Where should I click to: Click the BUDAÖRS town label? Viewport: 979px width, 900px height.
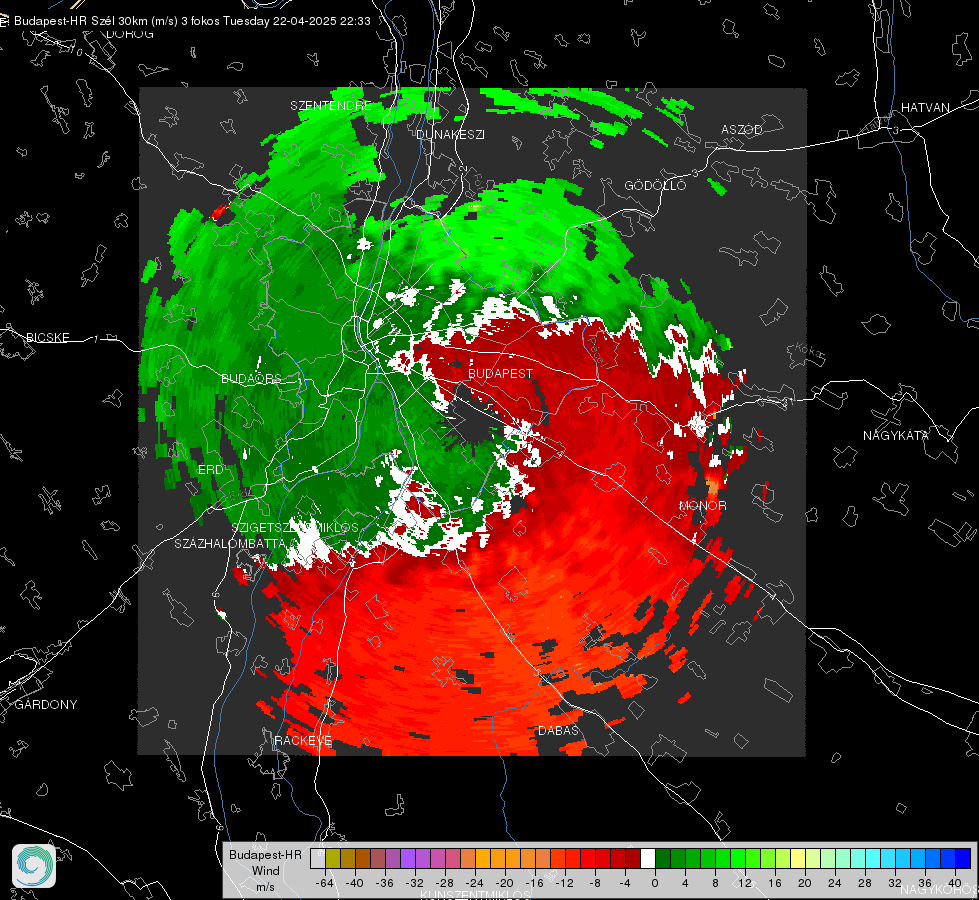(x=251, y=378)
